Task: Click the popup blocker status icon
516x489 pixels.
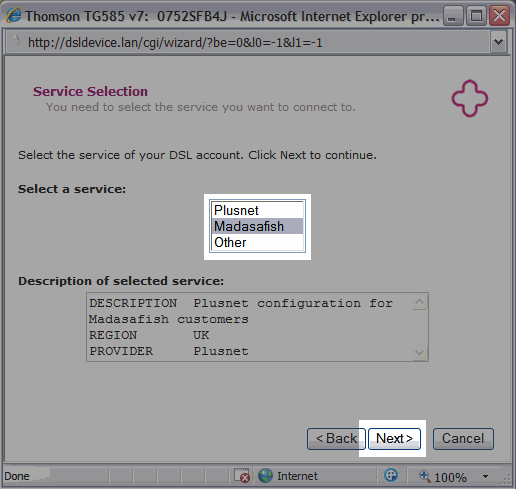Action: 242,476
